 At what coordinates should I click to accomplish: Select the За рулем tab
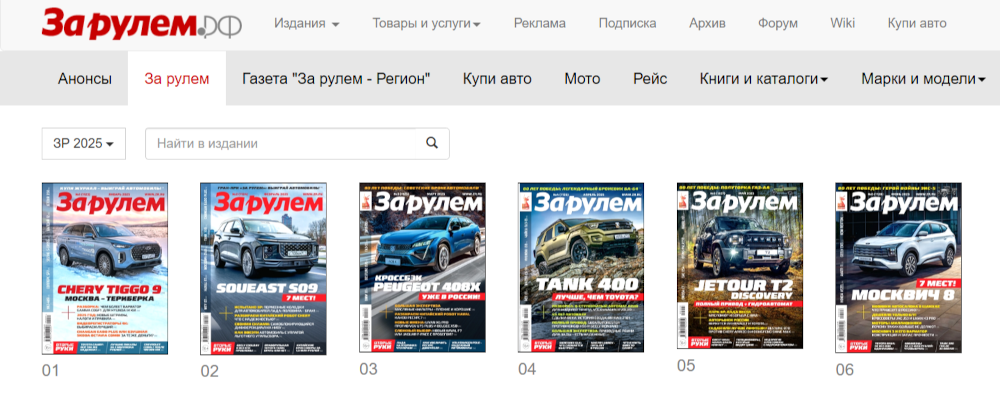click(177, 79)
